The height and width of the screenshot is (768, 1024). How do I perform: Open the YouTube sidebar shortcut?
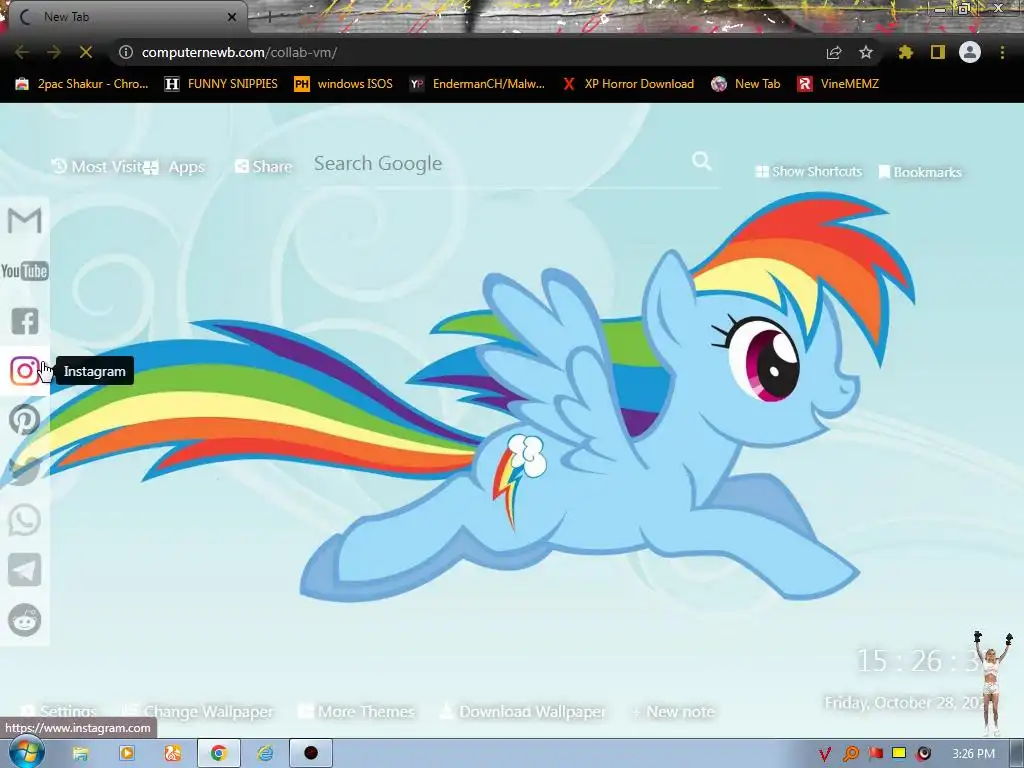tap(24, 271)
